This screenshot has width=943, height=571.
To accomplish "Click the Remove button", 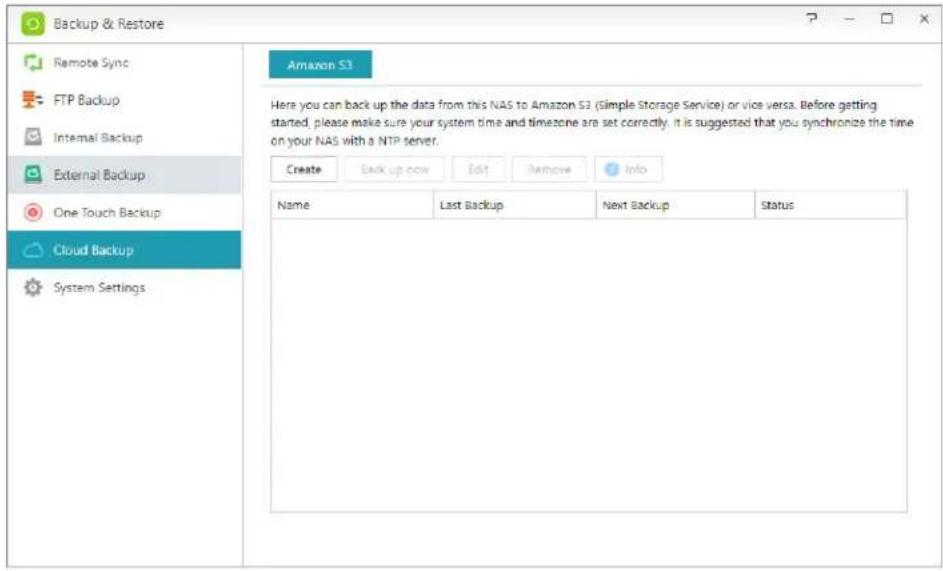I will 549,169.
